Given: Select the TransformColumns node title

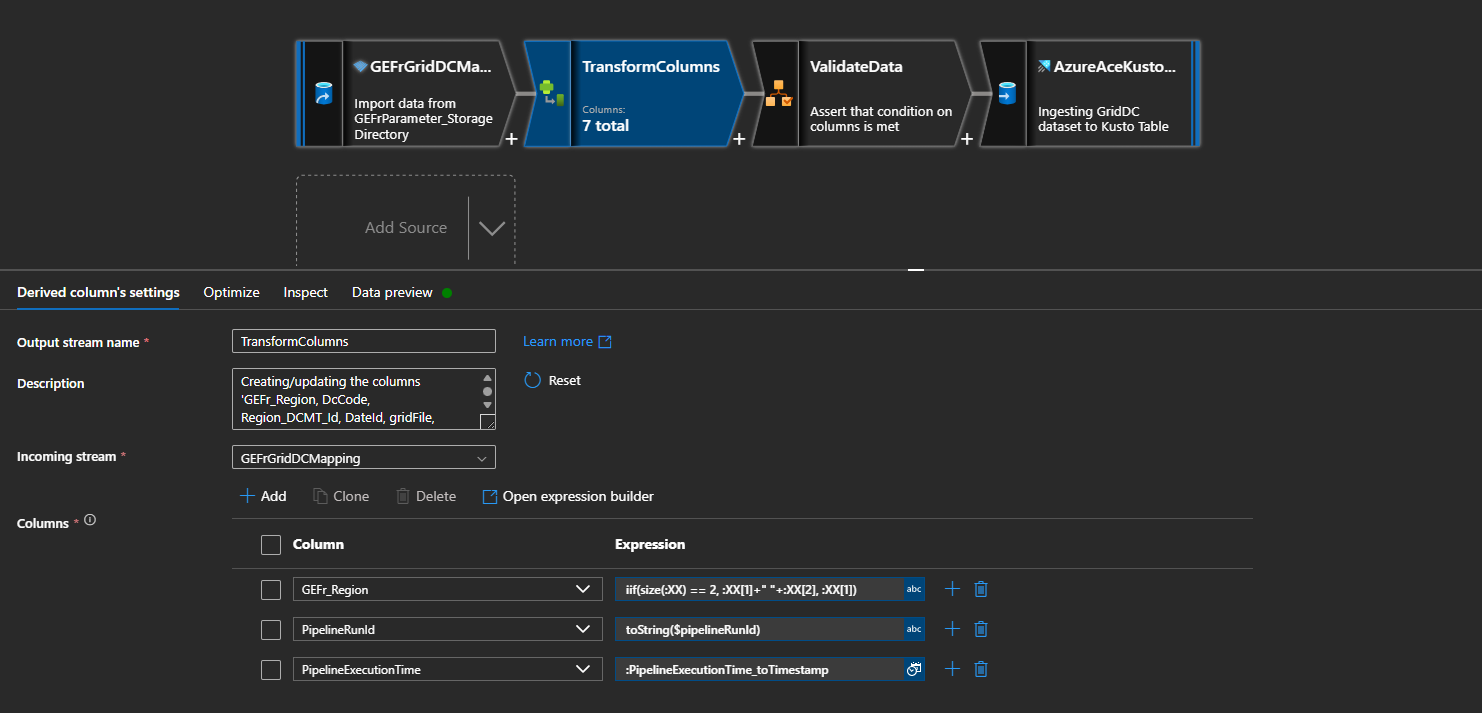Looking at the screenshot, I should pos(651,67).
